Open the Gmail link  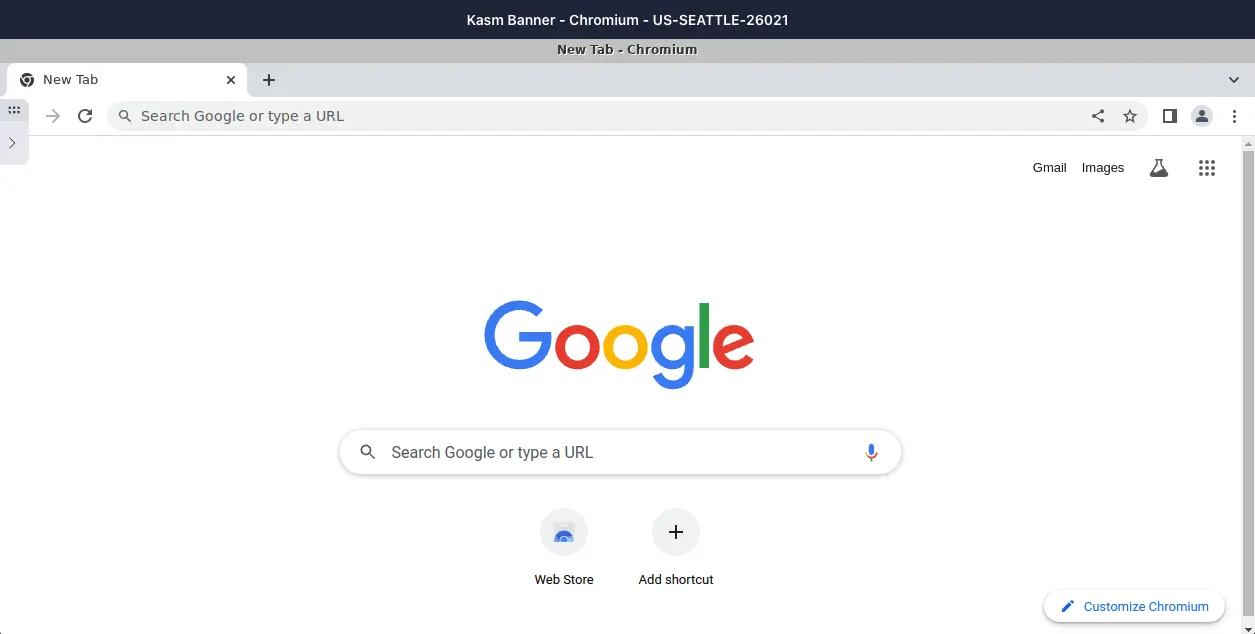[1049, 168]
